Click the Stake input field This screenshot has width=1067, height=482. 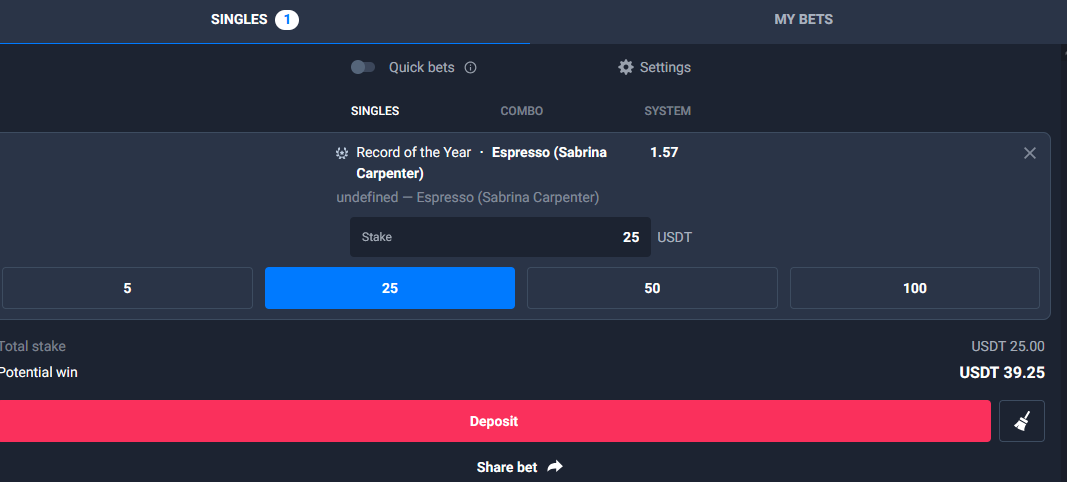[x=500, y=237]
